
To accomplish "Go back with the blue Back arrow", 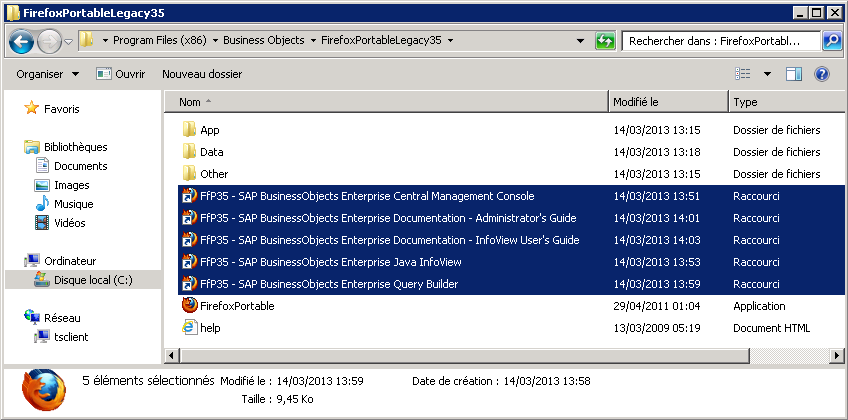I will click(22, 42).
